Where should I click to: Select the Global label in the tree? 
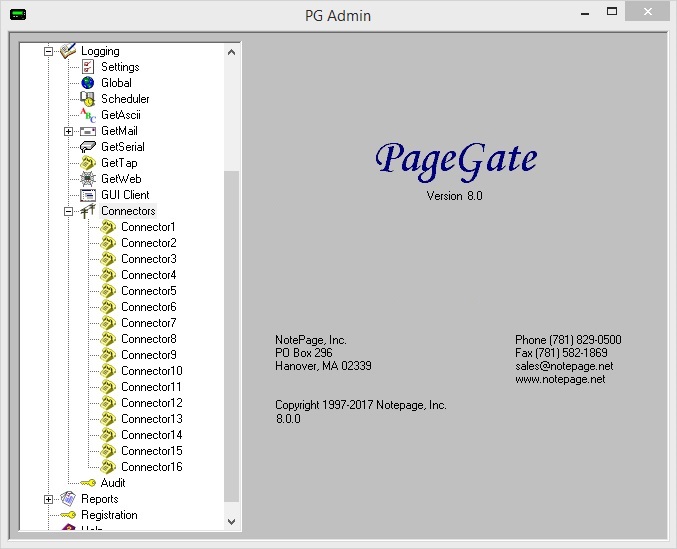click(x=116, y=83)
